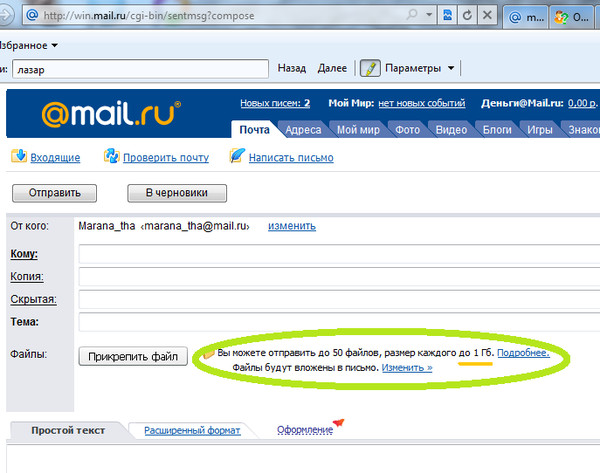This screenshot has width=600, height=473.
Task: Expand the Параметры dropdown arrow
Action: pos(451,68)
